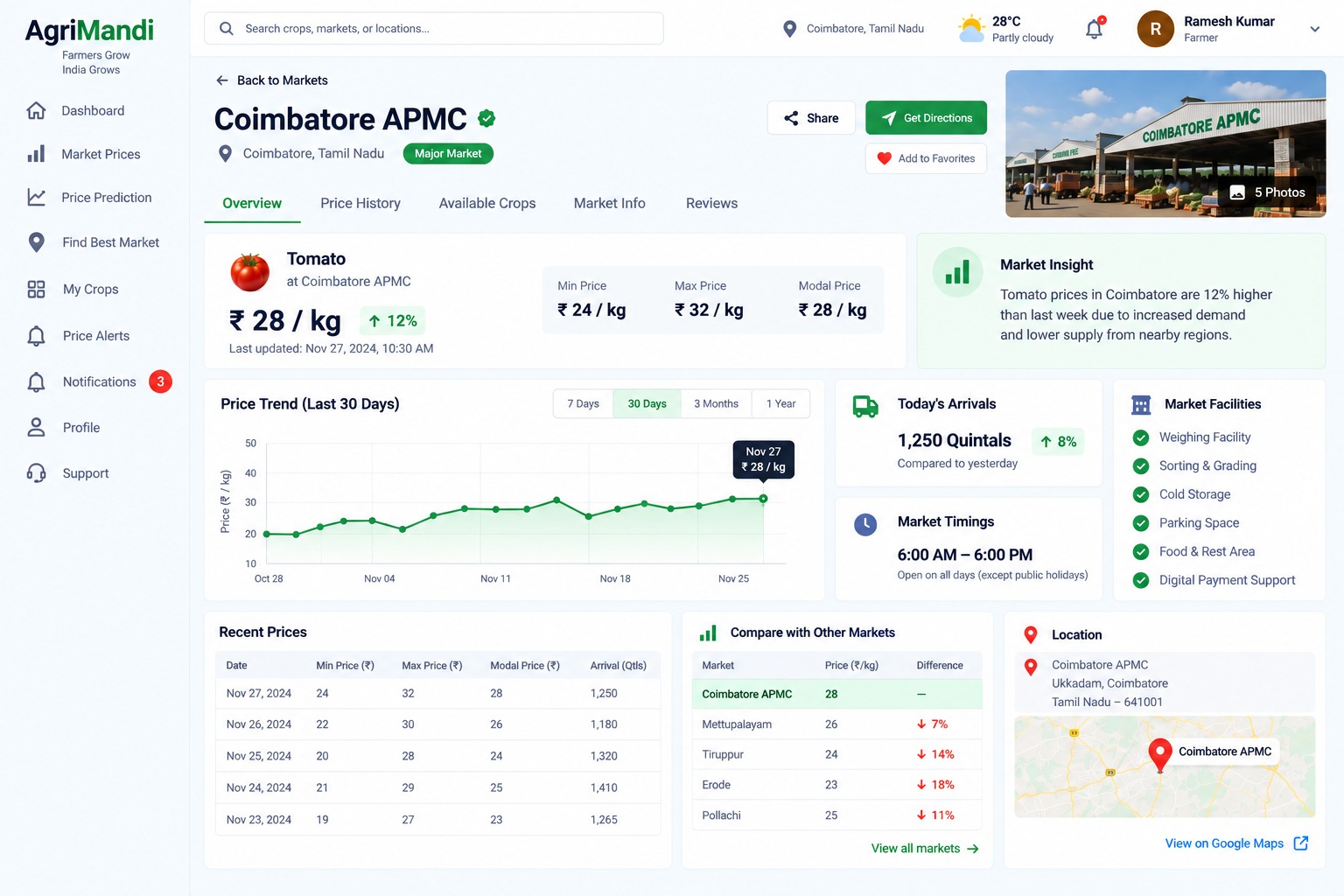Select the 7 Days range option
The width and height of the screenshot is (1344, 896).
583,404
